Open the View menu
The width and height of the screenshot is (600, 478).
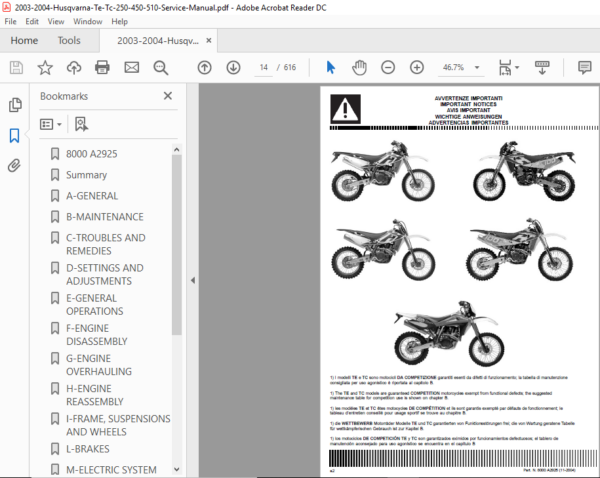coord(56,21)
